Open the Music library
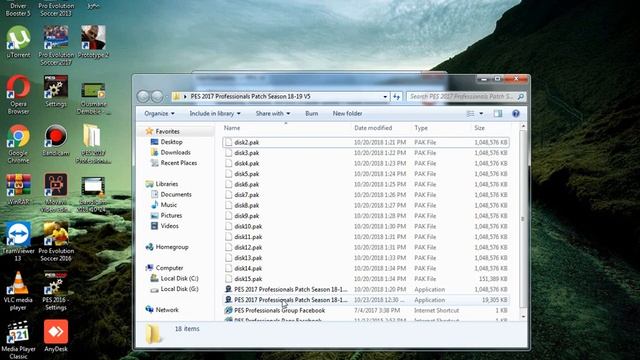 click(164, 205)
